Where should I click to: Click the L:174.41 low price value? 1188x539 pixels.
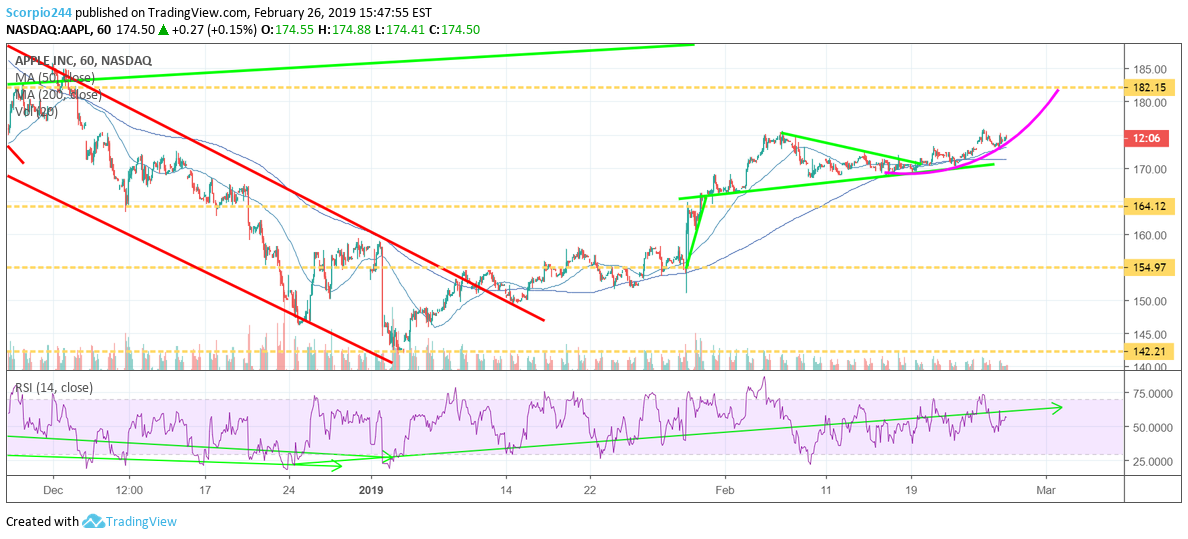(397, 30)
